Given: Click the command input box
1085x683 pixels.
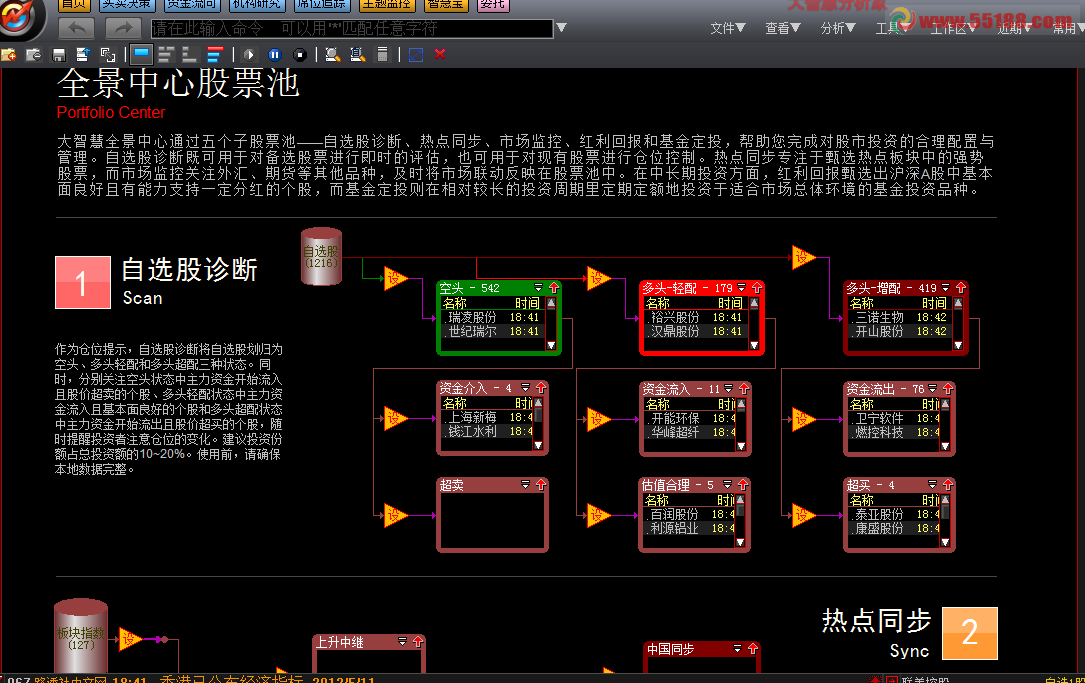Looking at the screenshot, I should (352, 28).
